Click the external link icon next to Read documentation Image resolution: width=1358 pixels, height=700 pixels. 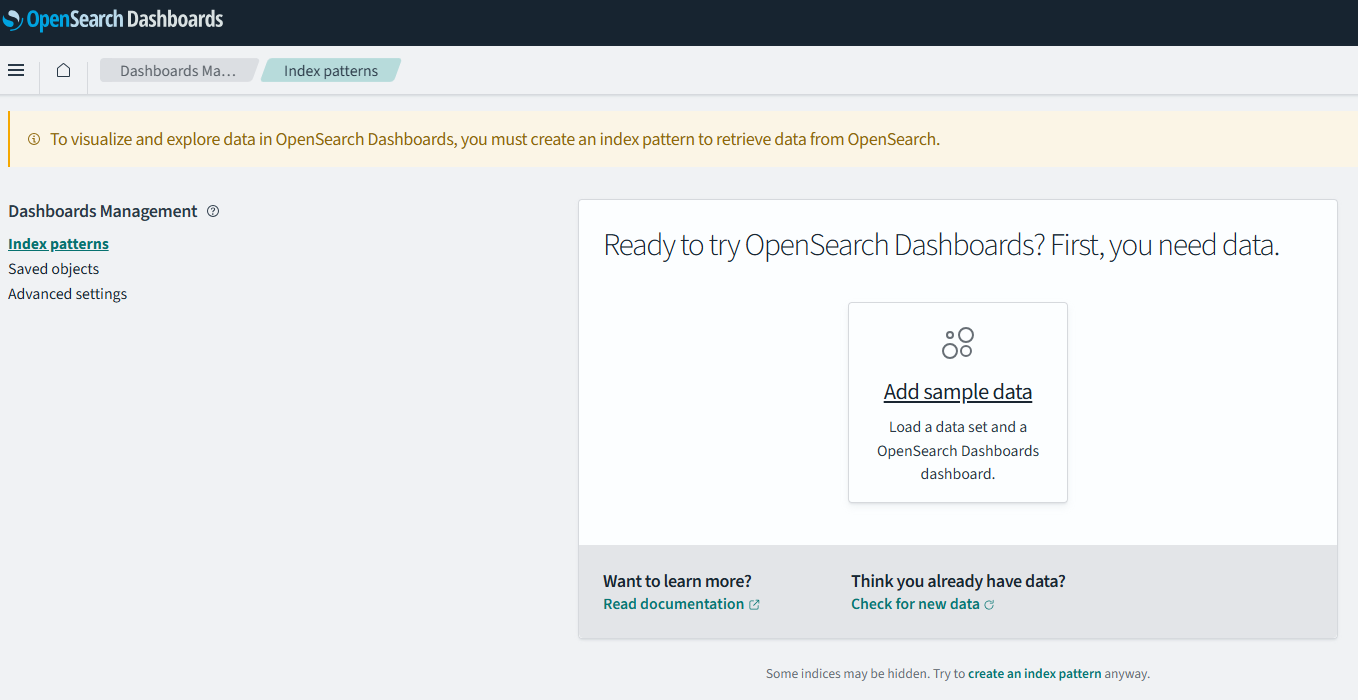click(755, 603)
